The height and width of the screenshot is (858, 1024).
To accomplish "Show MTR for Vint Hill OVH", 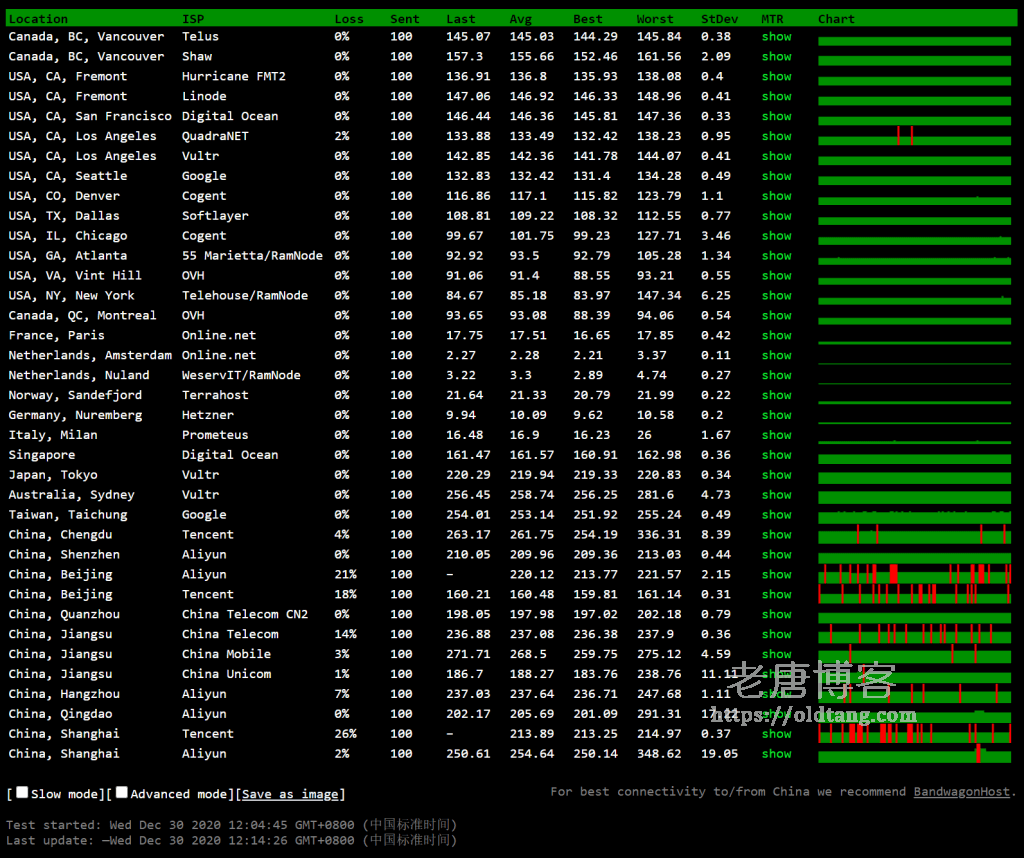I will coord(776,276).
